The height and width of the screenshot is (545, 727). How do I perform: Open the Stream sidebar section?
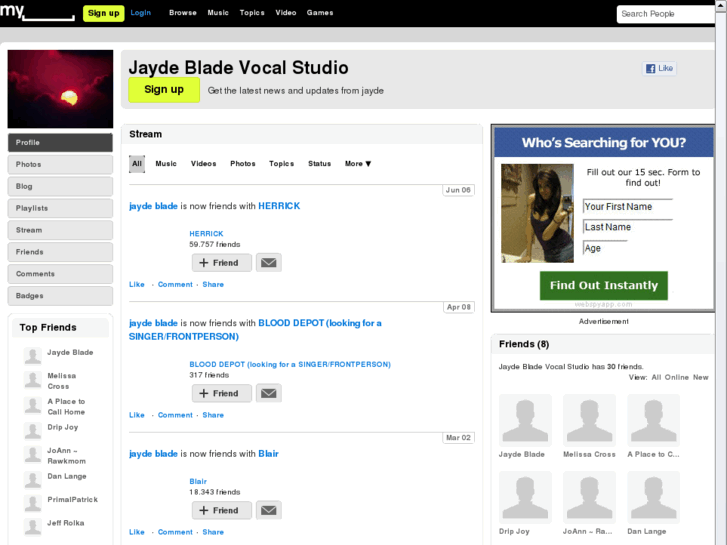tap(60, 230)
